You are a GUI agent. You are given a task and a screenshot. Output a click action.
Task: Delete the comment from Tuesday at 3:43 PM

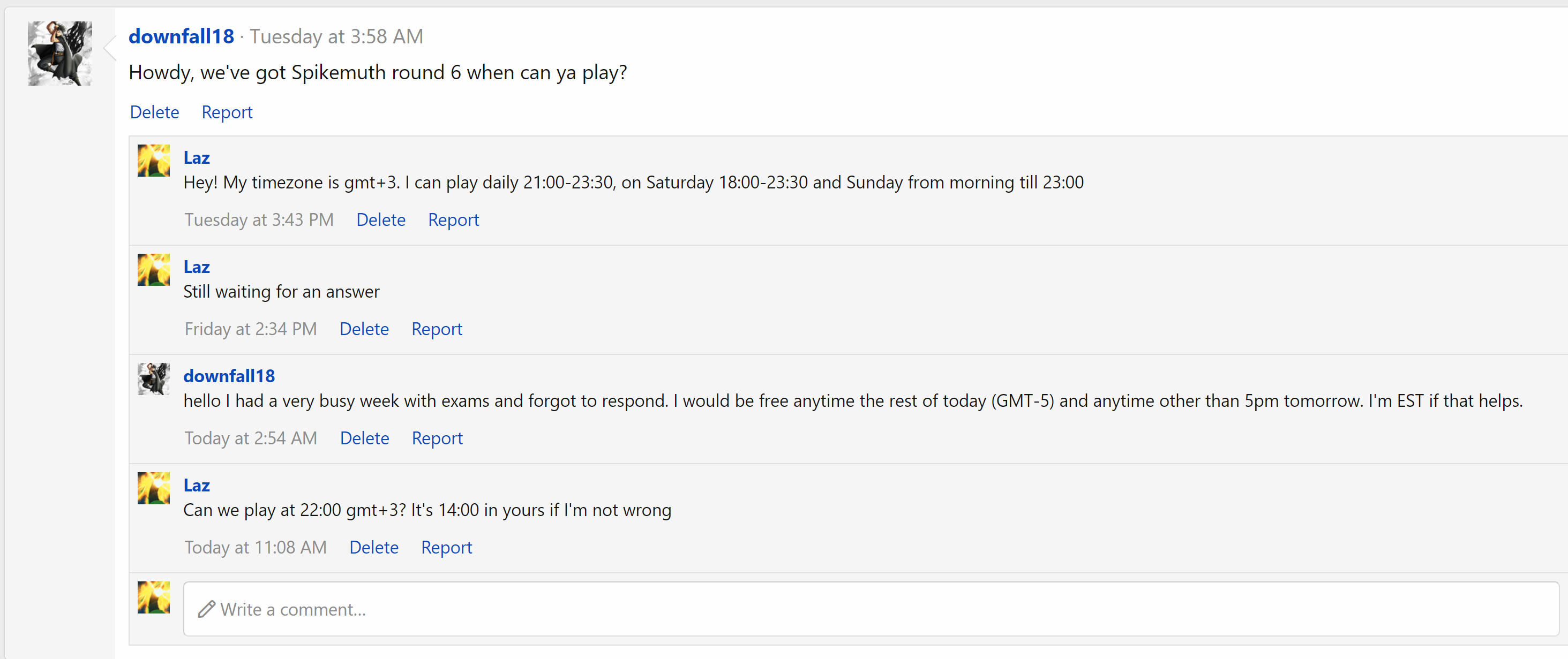coord(381,219)
